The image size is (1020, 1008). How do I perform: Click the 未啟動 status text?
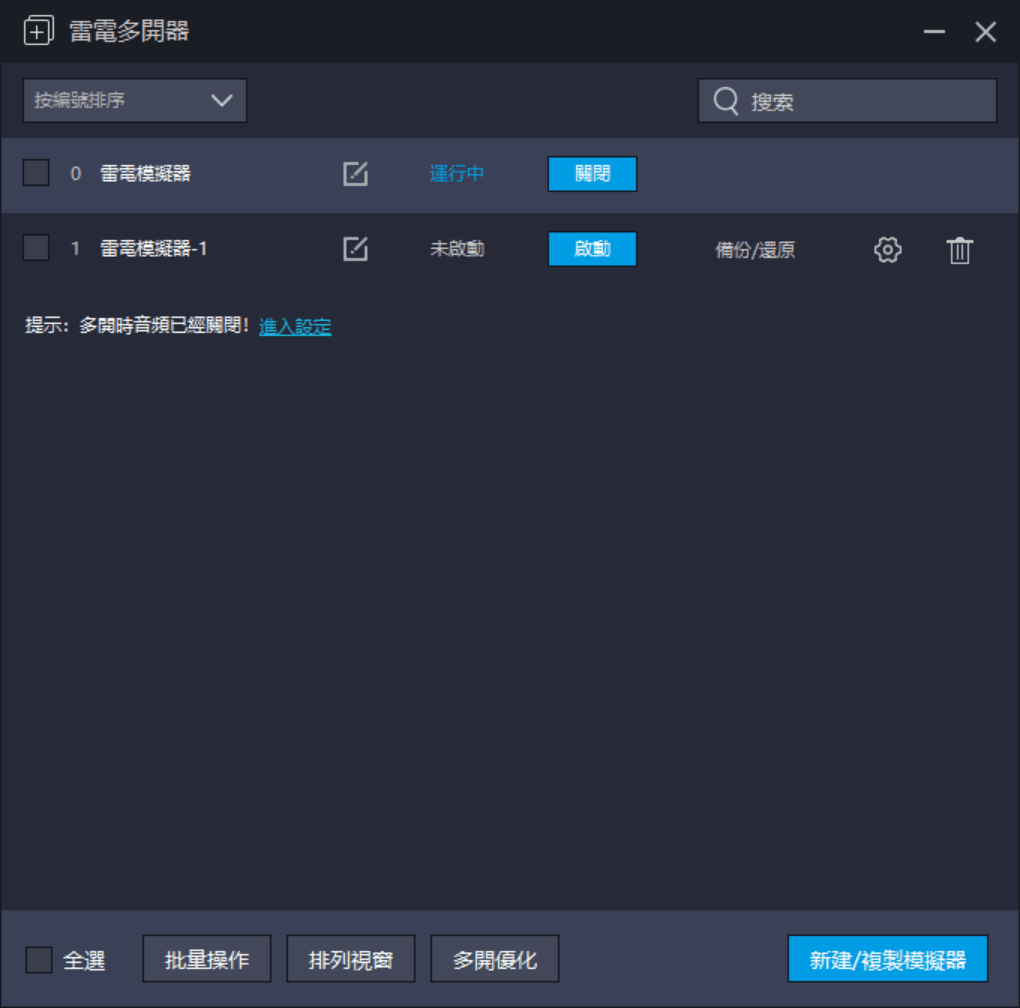457,248
